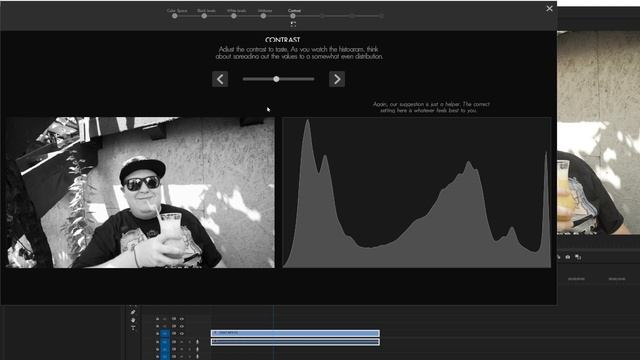Toggle eye visibility on topmost video track
The width and height of the screenshot is (640, 360).
click(182, 319)
